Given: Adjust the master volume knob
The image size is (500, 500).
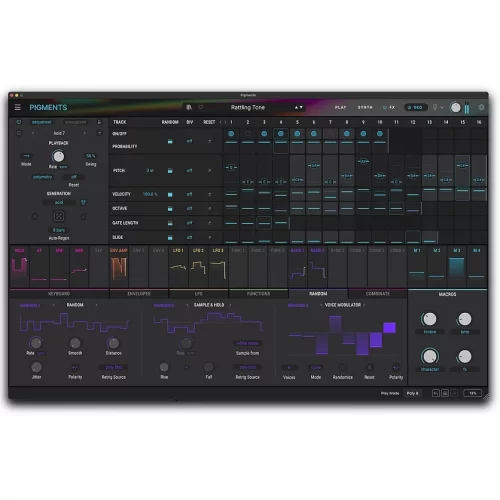Looking at the screenshot, I should [455, 107].
